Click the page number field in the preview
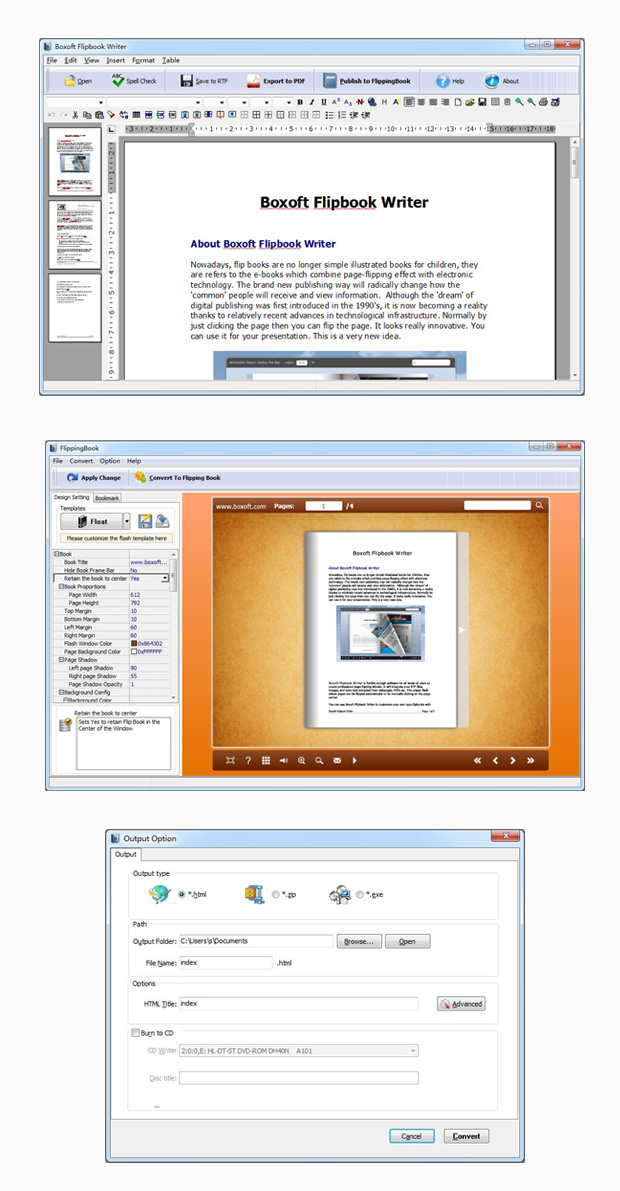620x1191 pixels. [324, 506]
